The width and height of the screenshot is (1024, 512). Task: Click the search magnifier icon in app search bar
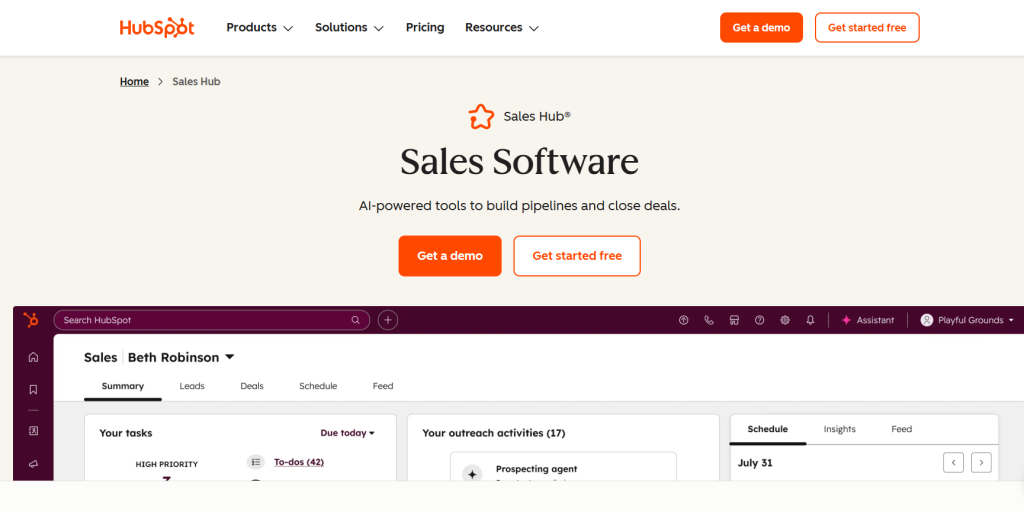[355, 320]
